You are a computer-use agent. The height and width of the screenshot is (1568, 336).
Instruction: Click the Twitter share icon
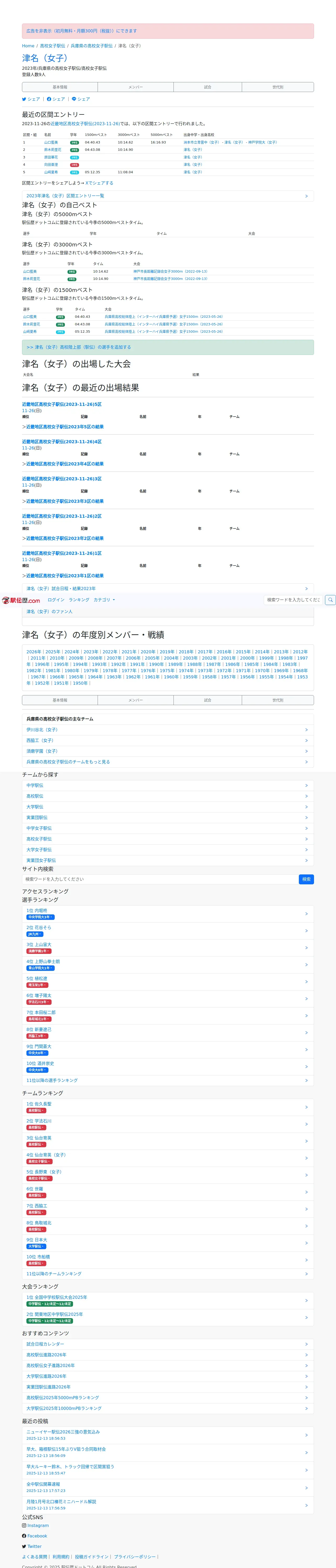point(24,99)
